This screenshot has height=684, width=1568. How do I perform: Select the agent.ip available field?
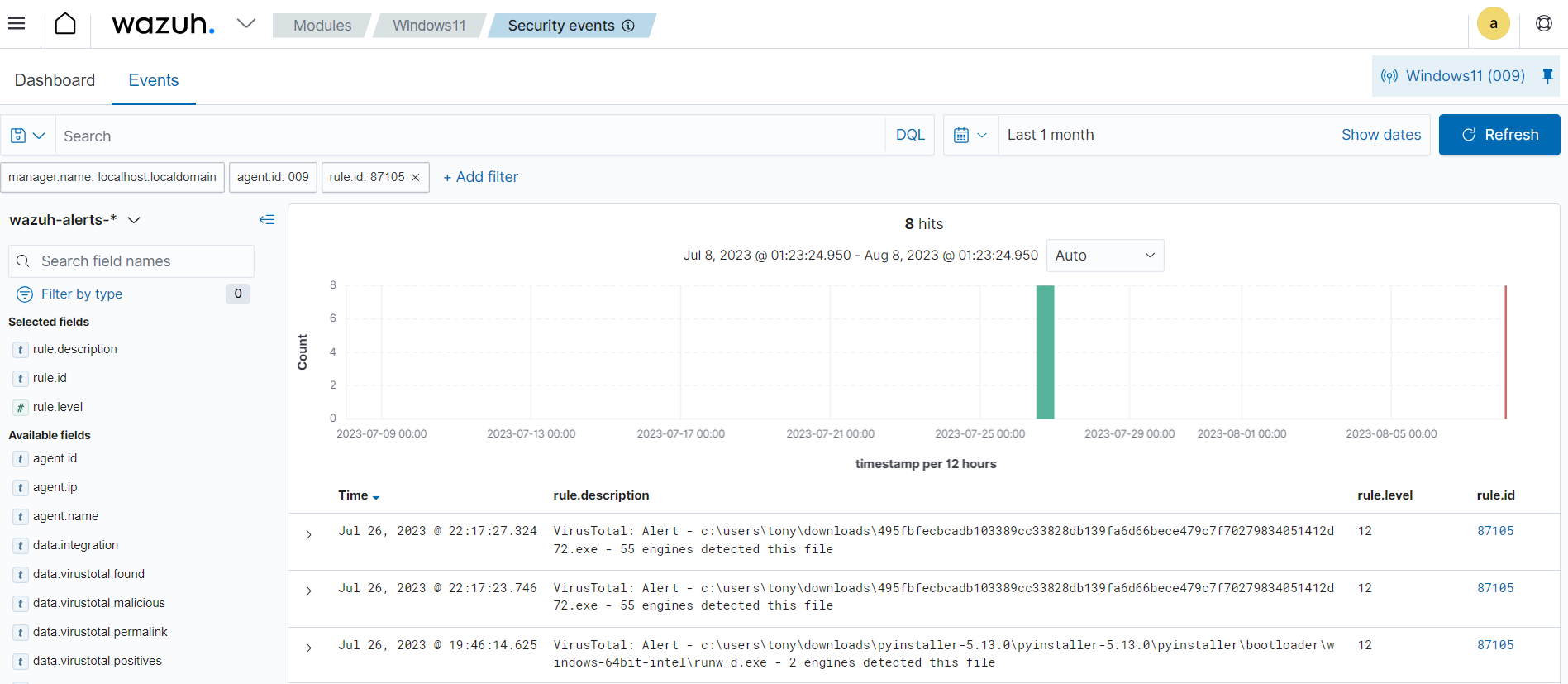click(x=55, y=487)
